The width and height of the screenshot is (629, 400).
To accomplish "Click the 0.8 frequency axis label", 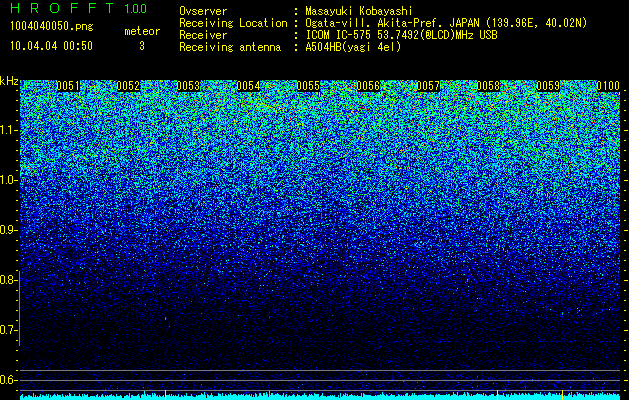I will 9,280.
